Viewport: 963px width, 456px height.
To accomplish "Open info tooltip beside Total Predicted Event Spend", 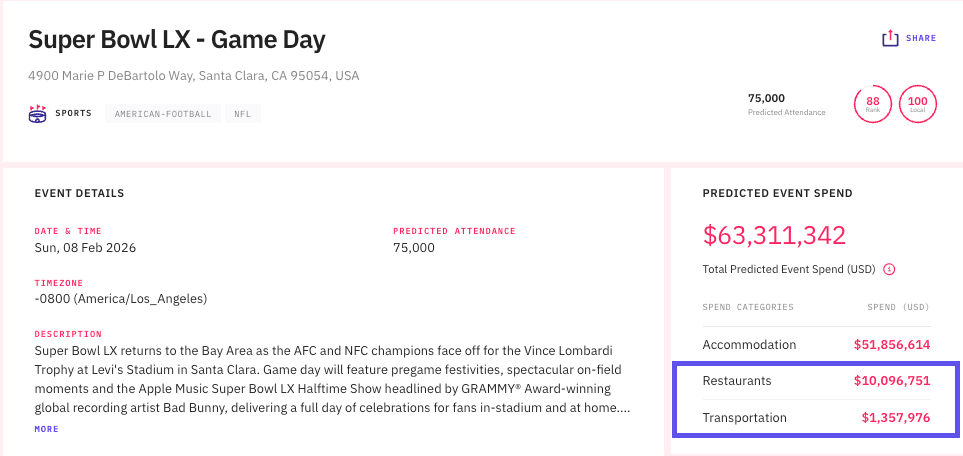I will (889, 269).
